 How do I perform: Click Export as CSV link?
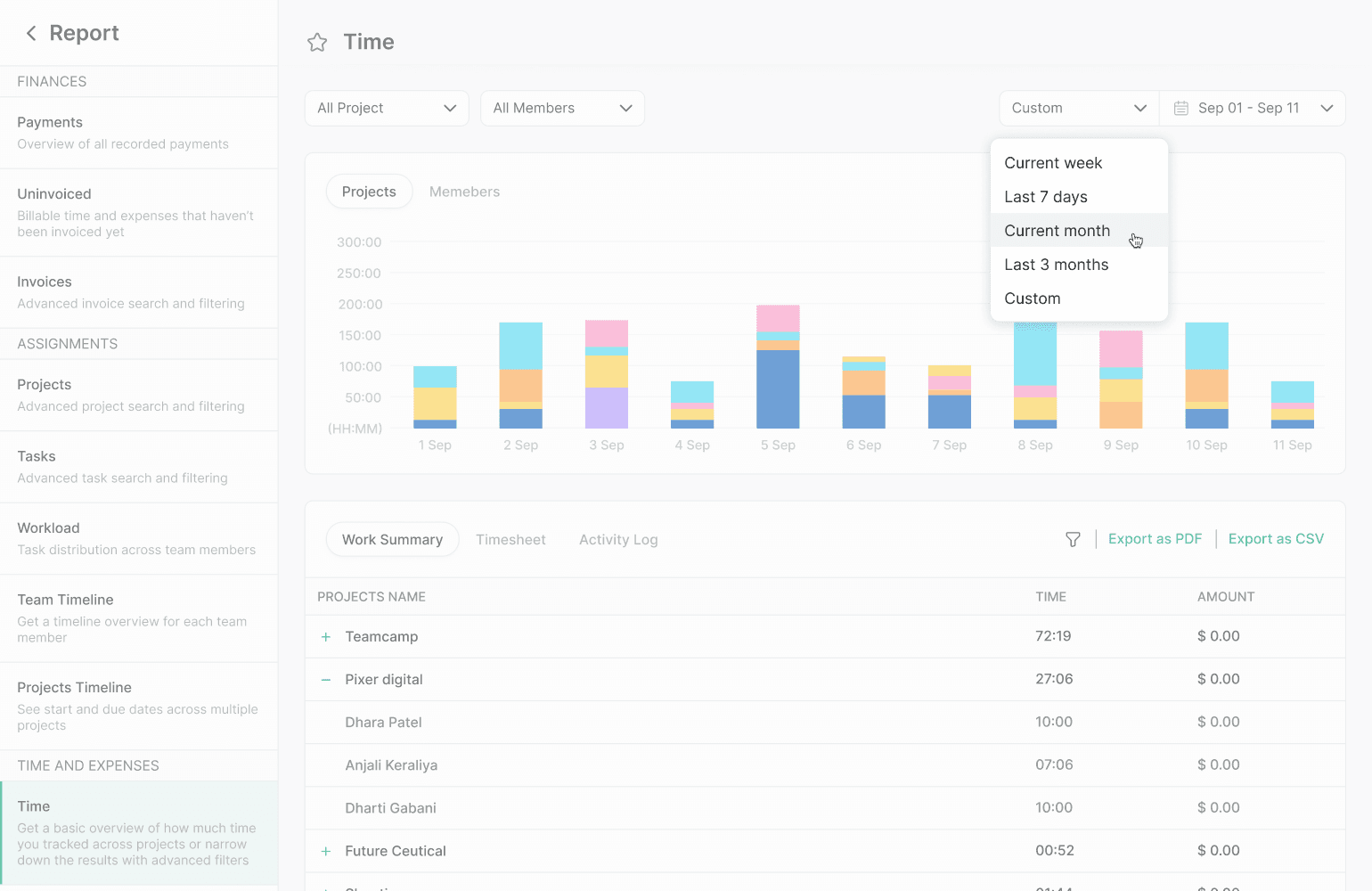tap(1276, 539)
